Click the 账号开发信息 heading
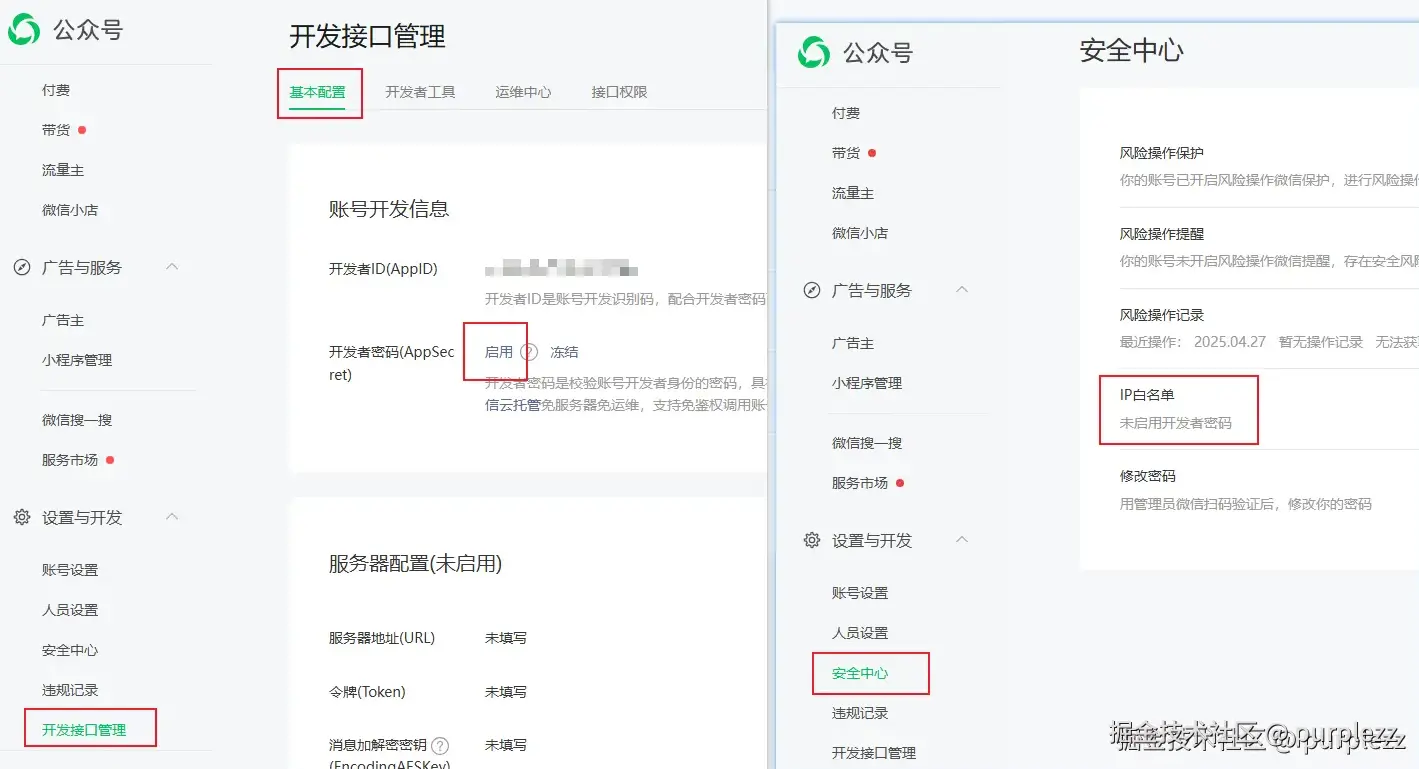Screen dimensions: 1419x769 click(x=389, y=209)
